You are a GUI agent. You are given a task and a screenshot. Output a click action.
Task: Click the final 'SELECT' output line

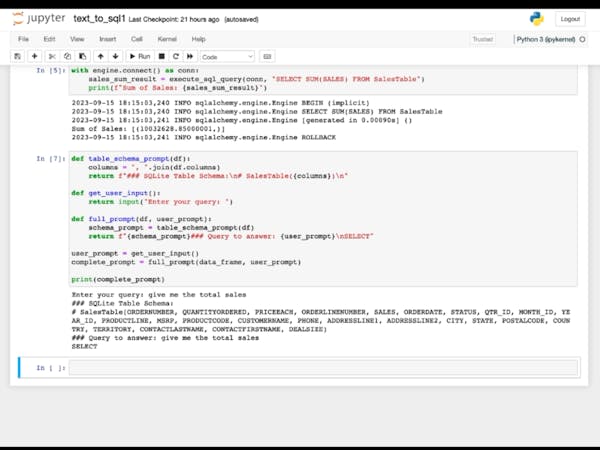[85, 346]
